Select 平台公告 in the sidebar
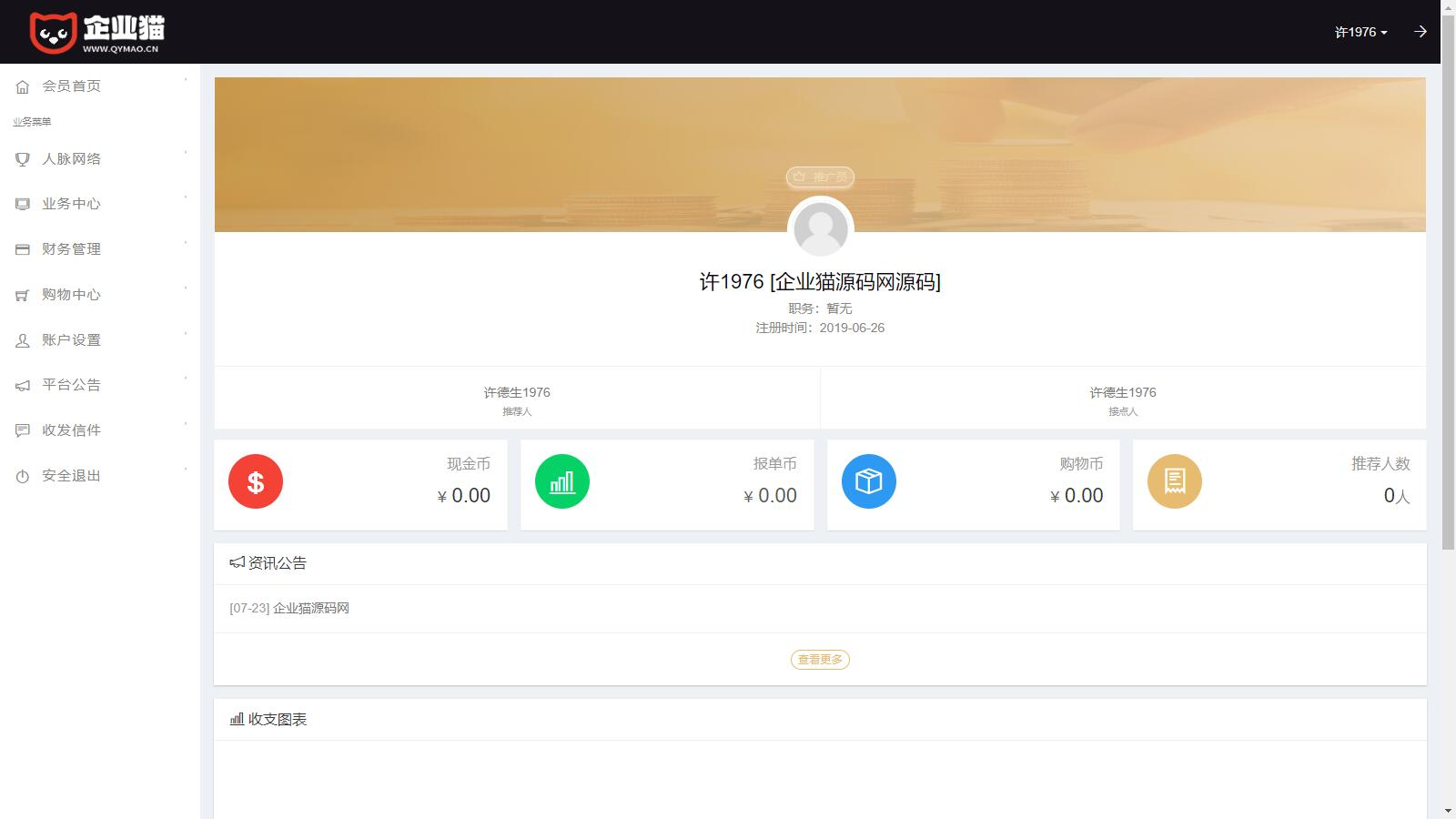1456x819 pixels. (100, 385)
